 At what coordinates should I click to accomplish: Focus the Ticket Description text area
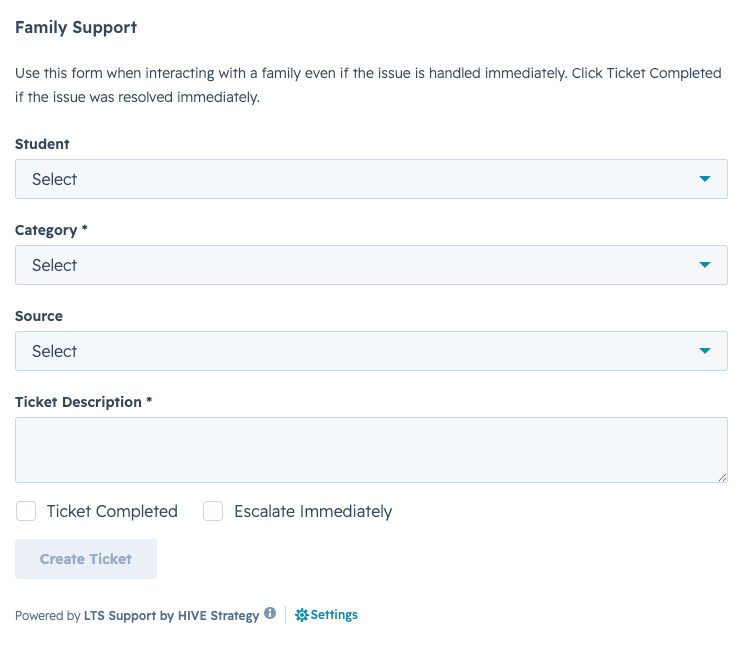tap(371, 450)
